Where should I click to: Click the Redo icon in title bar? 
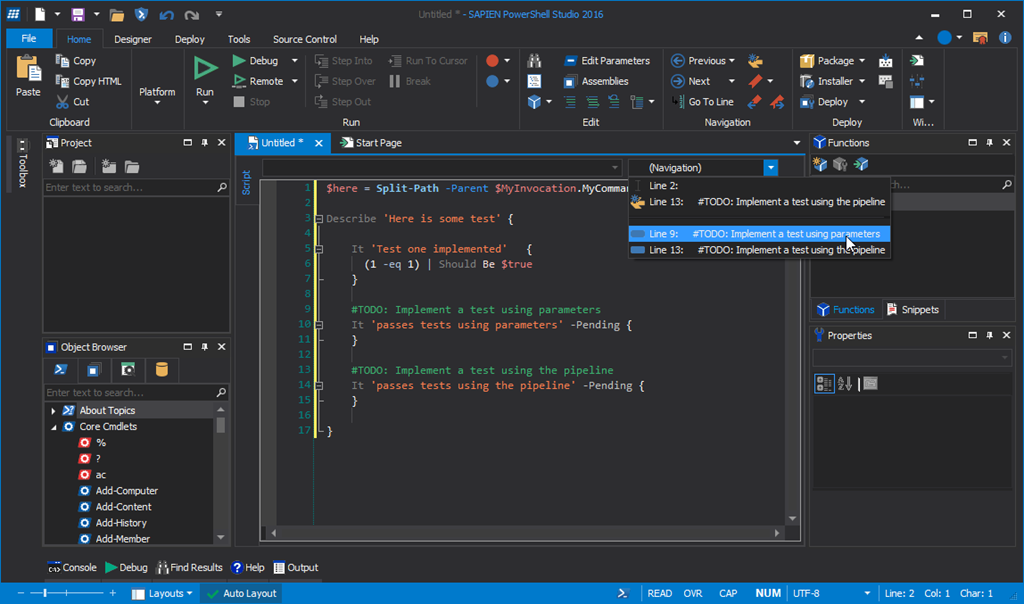(x=191, y=14)
